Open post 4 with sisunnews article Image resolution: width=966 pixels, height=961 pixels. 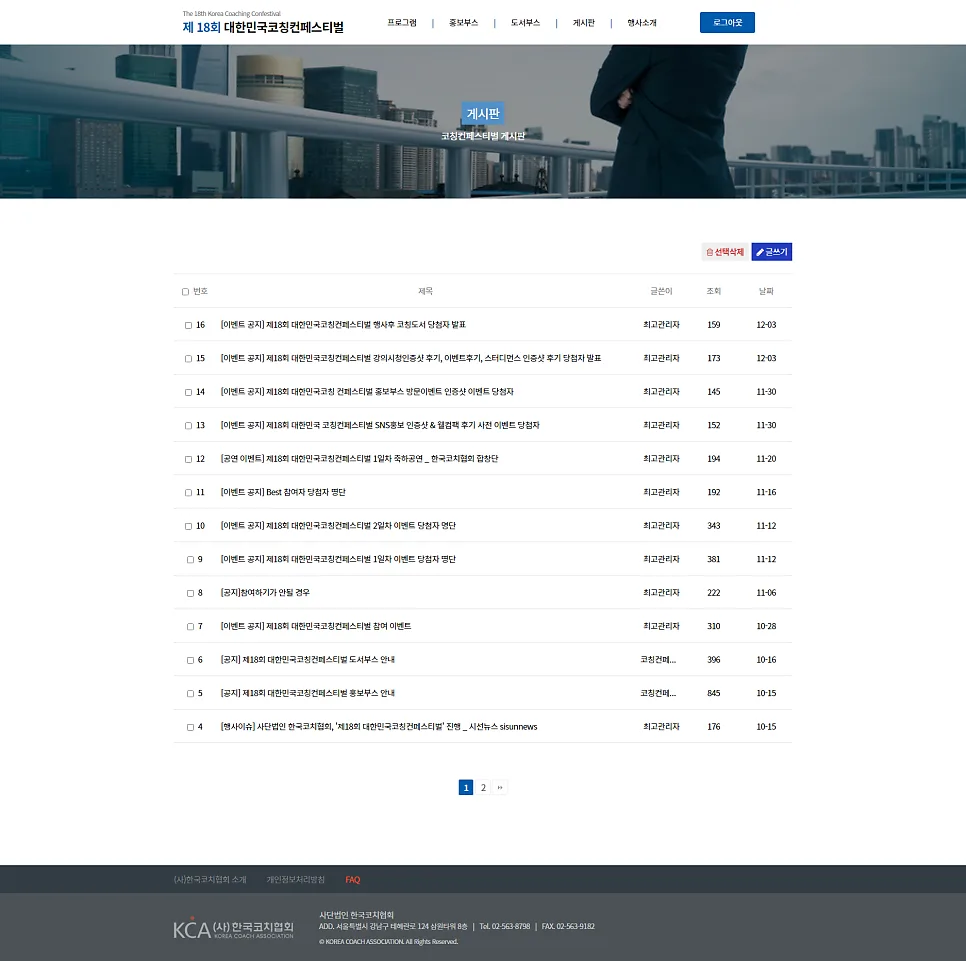tap(379, 727)
